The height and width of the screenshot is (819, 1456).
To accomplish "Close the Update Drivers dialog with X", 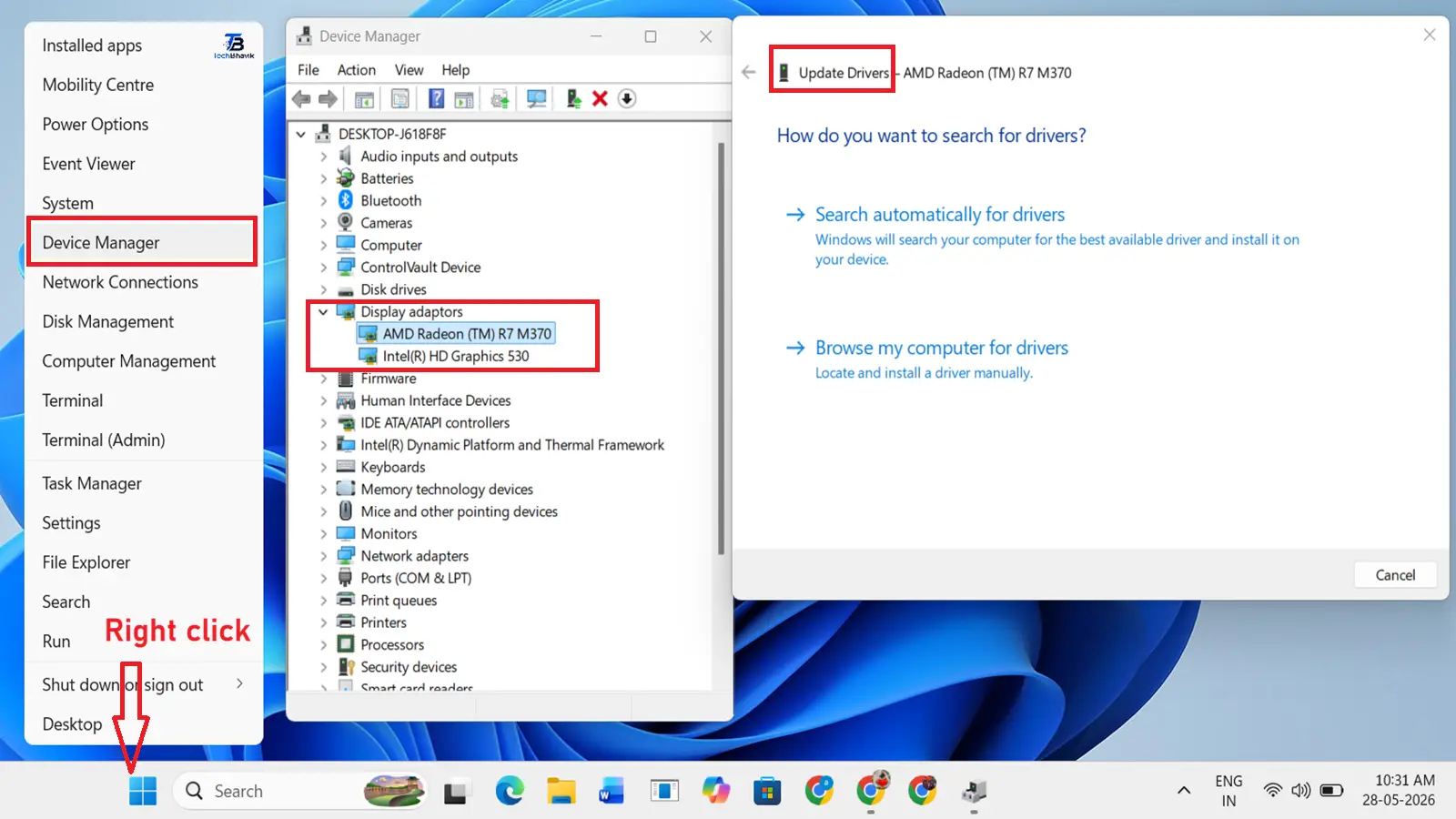I will [1430, 35].
